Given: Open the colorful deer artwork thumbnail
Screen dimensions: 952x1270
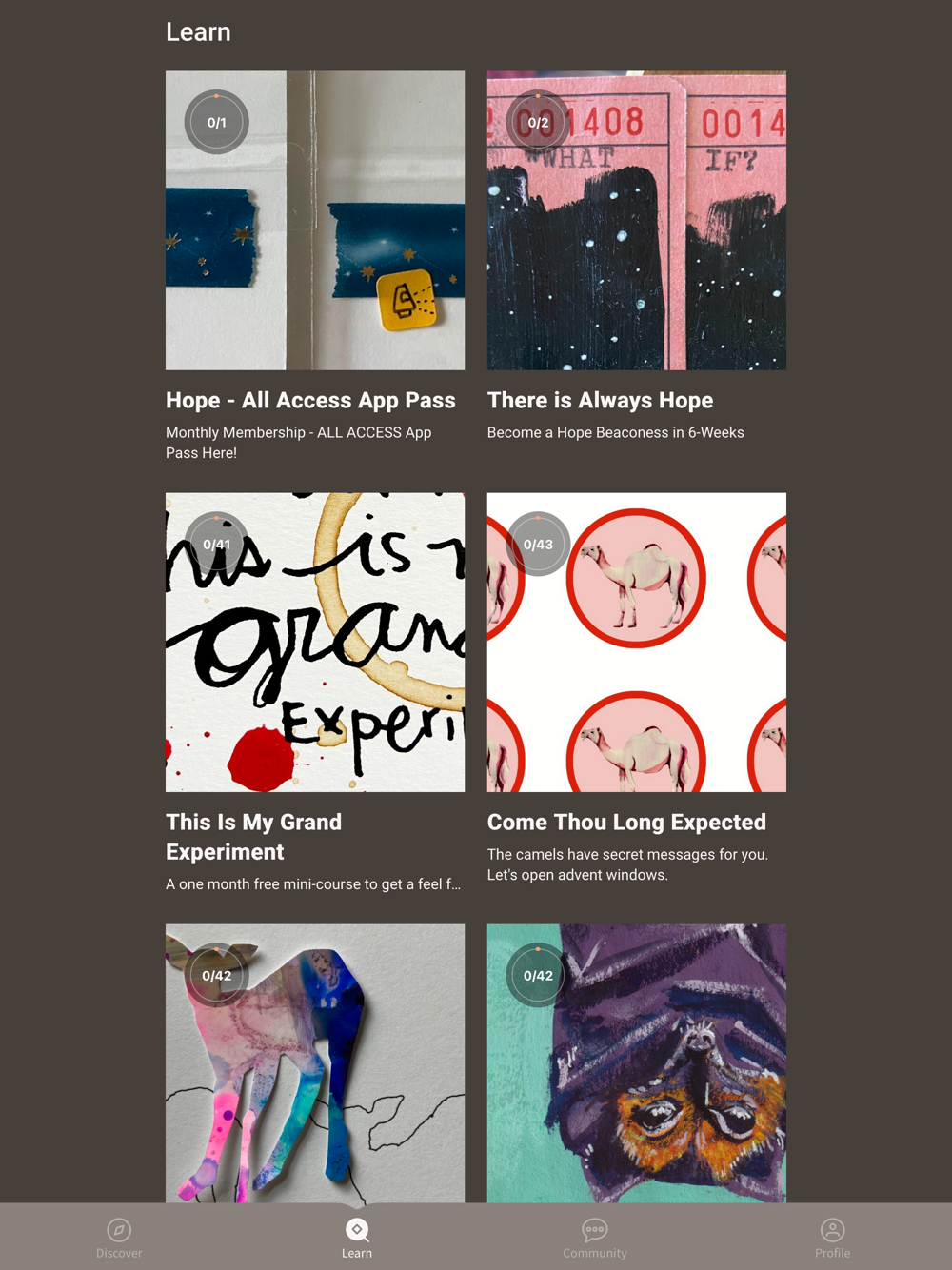Looking at the screenshot, I should (315, 1062).
